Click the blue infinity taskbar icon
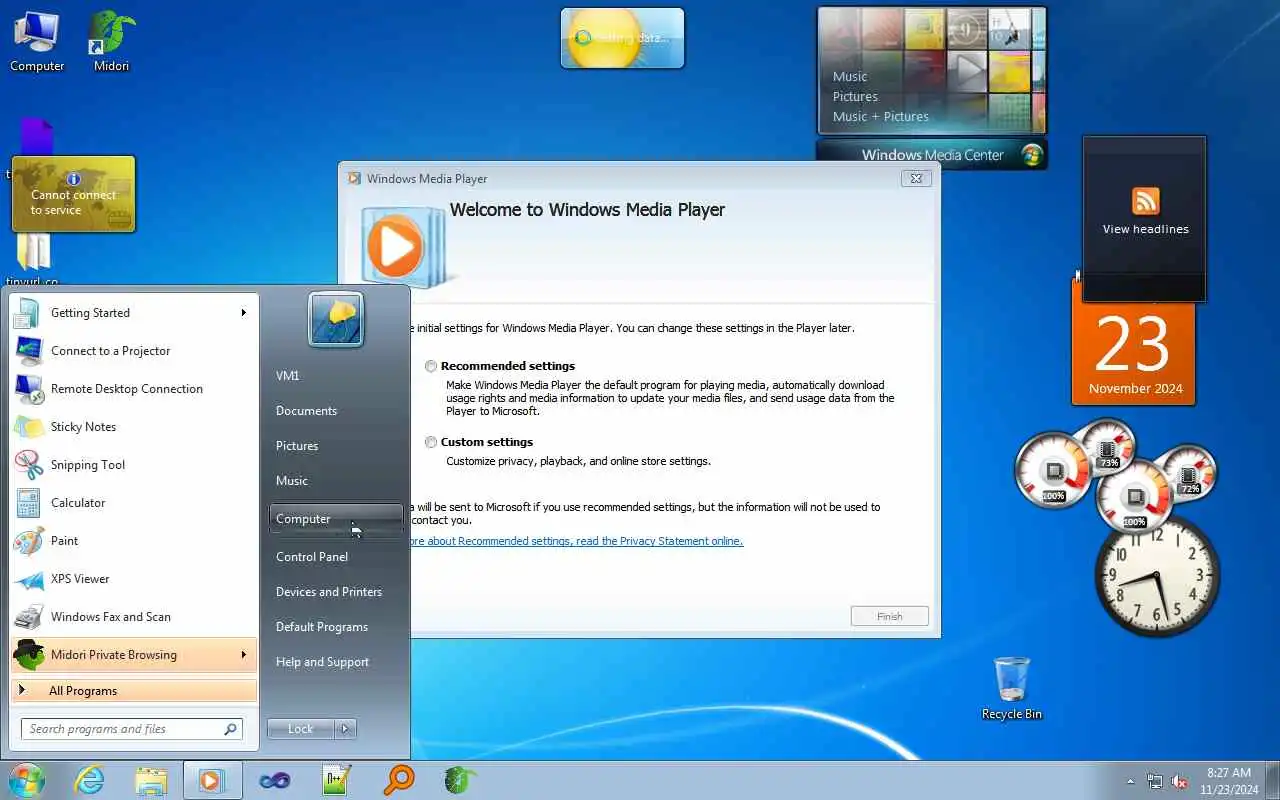Viewport: 1280px width, 800px height. pyautogui.click(x=274, y=780)
